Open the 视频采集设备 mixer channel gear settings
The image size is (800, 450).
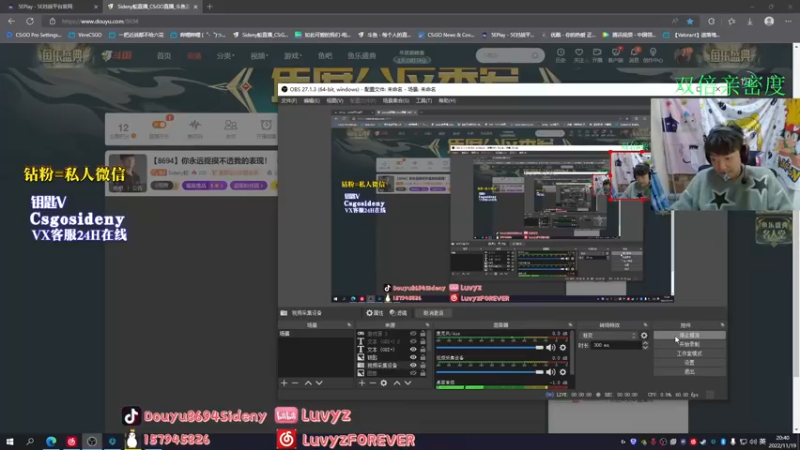click(x=563, y=372)
